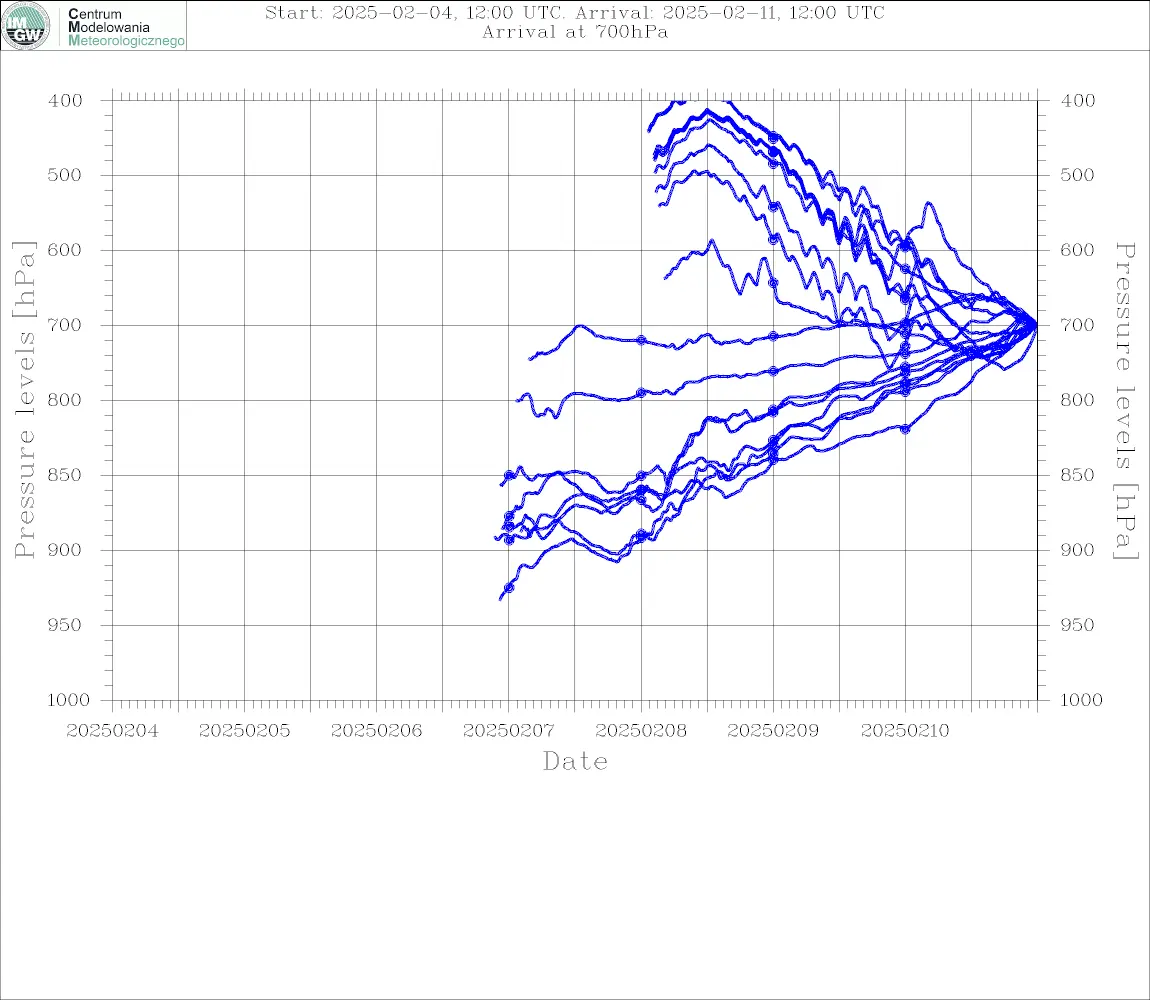Click left y-axis label 500
Image resolution: width=1150 pixels, height=1000 pixels.
pyautogui.click(x=65, y=175)
